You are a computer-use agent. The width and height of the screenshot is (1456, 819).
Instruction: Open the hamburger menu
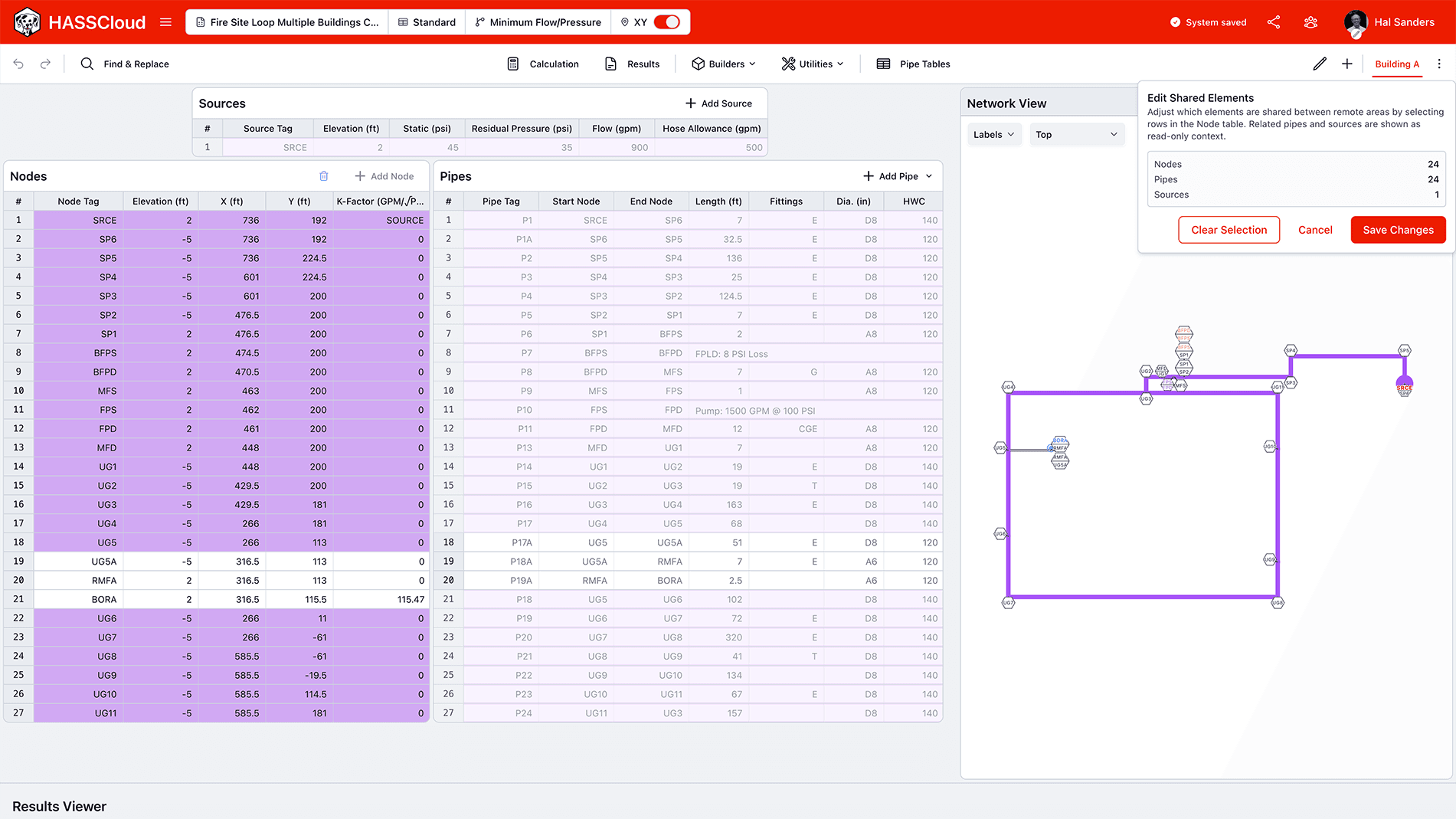point(165,22)
